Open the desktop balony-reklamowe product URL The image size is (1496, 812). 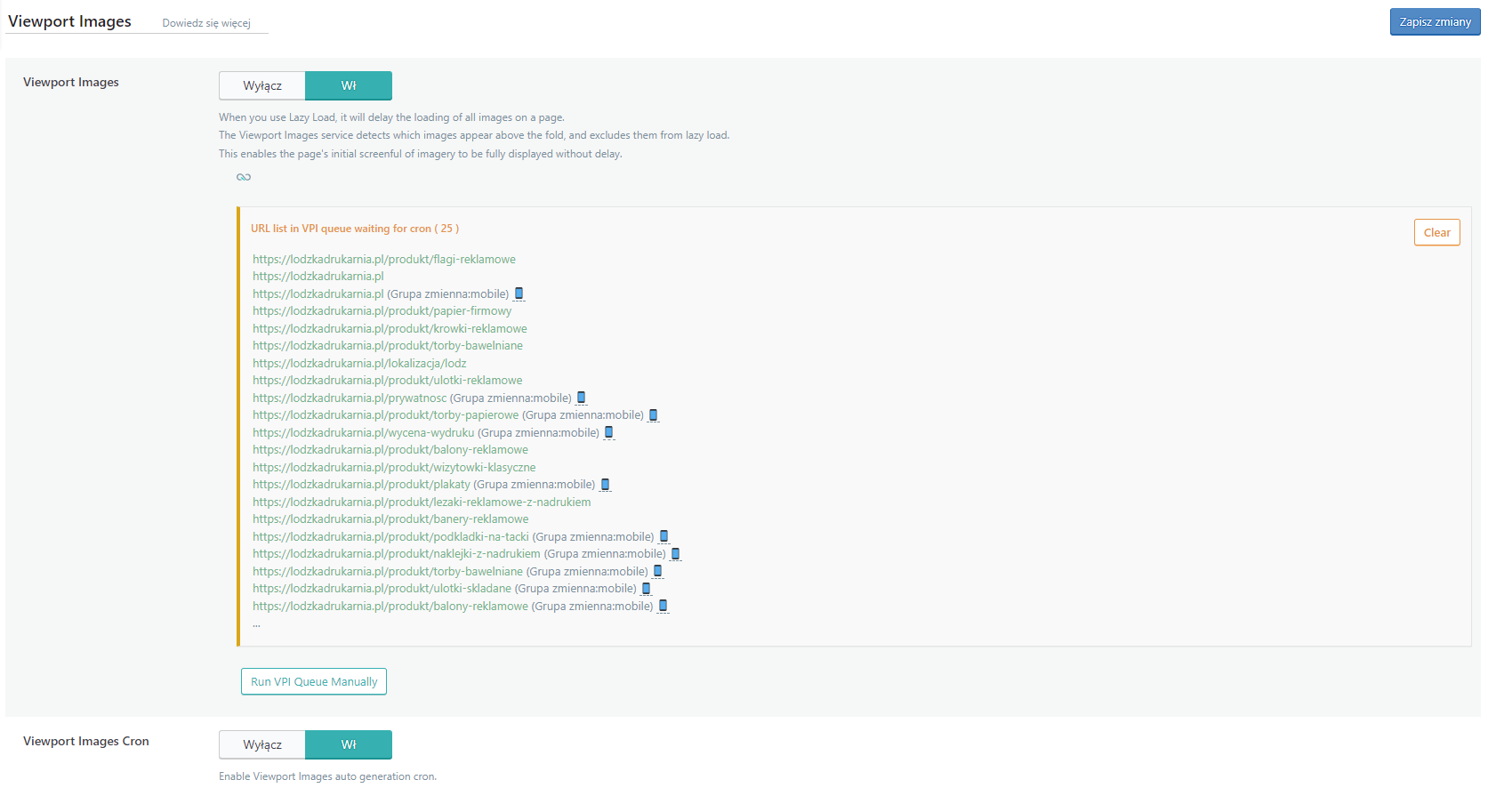tap(390, 450)
